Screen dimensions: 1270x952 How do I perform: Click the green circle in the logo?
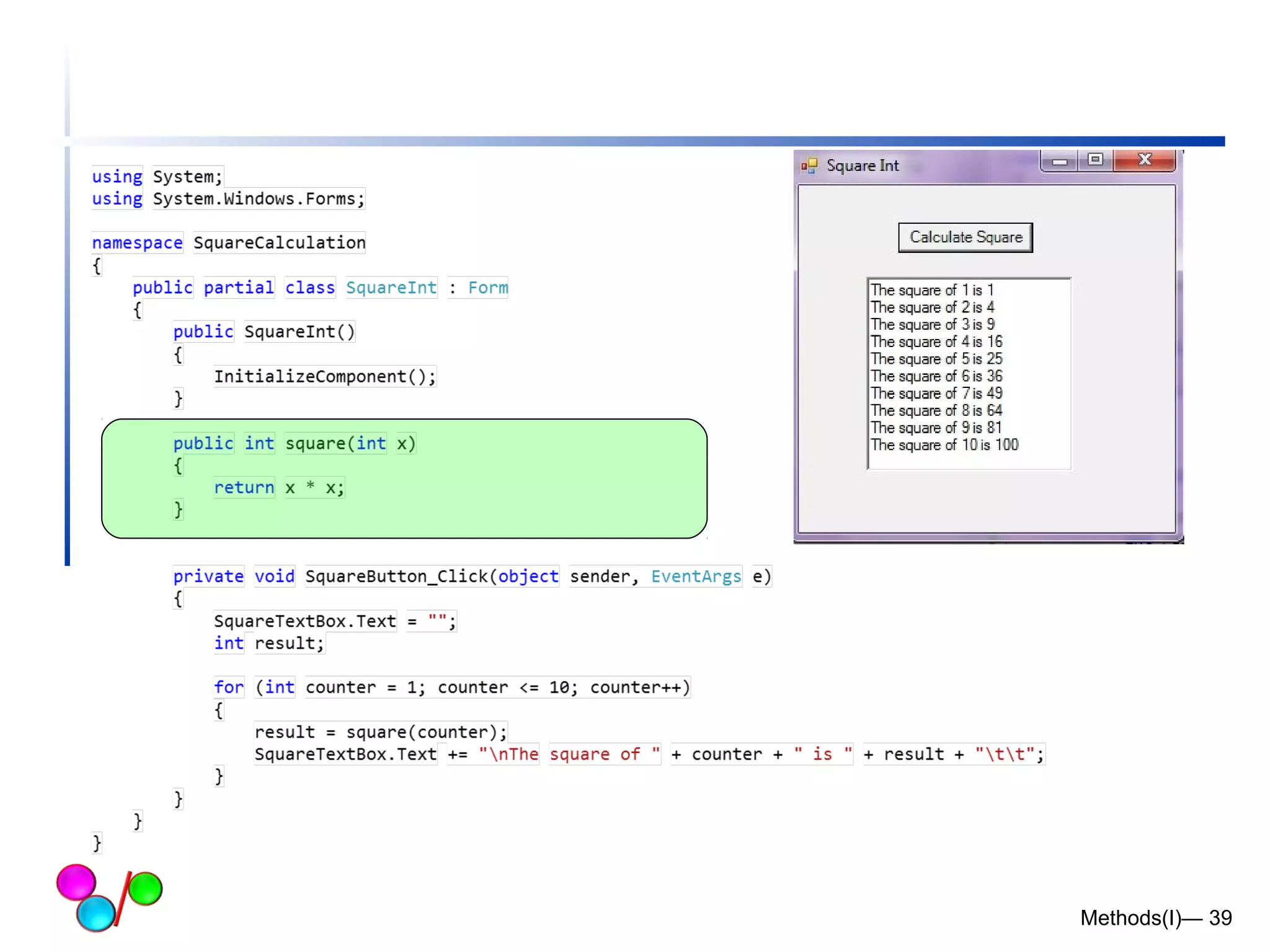click(146, 888)
